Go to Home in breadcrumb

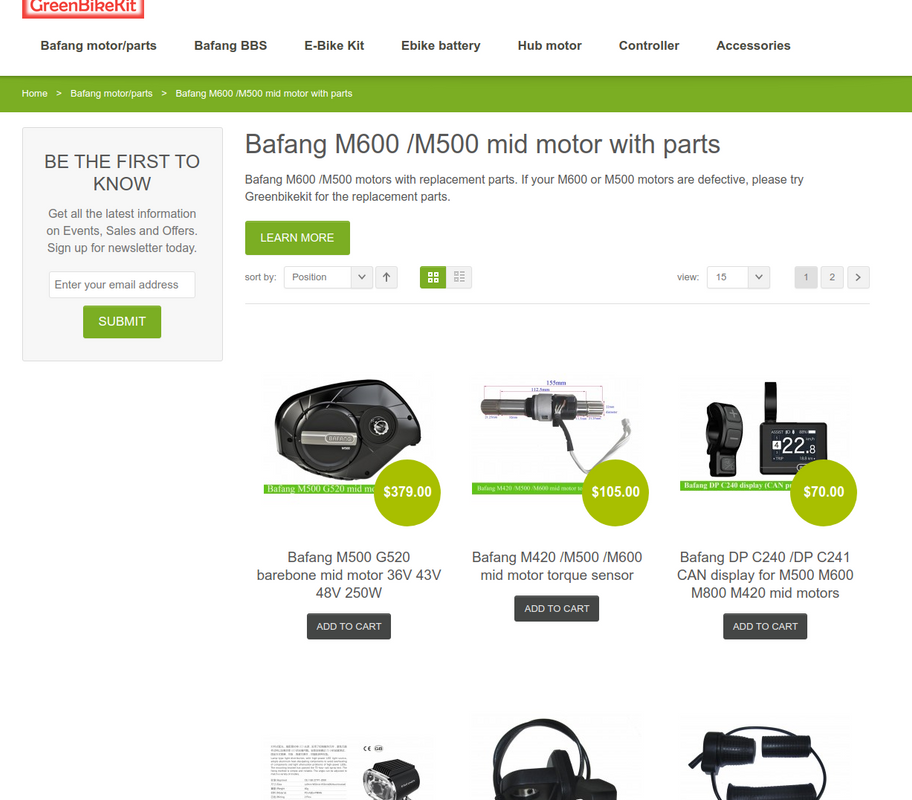pyautogui.click(x=34, y=94)
